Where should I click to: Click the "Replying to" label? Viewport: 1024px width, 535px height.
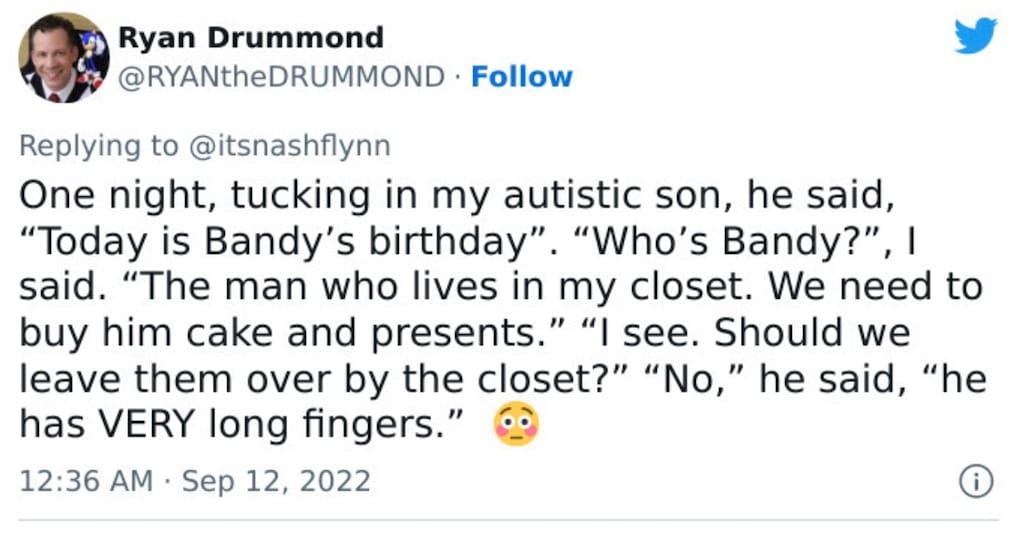[99, 146]
